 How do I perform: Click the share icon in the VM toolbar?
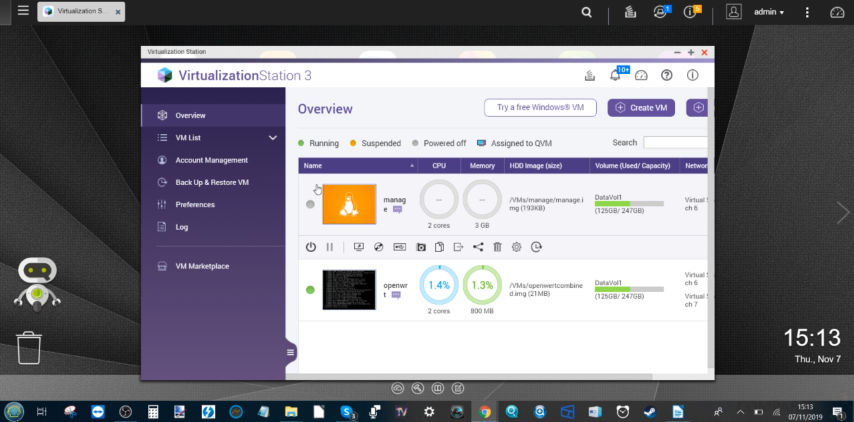(478, 247)
